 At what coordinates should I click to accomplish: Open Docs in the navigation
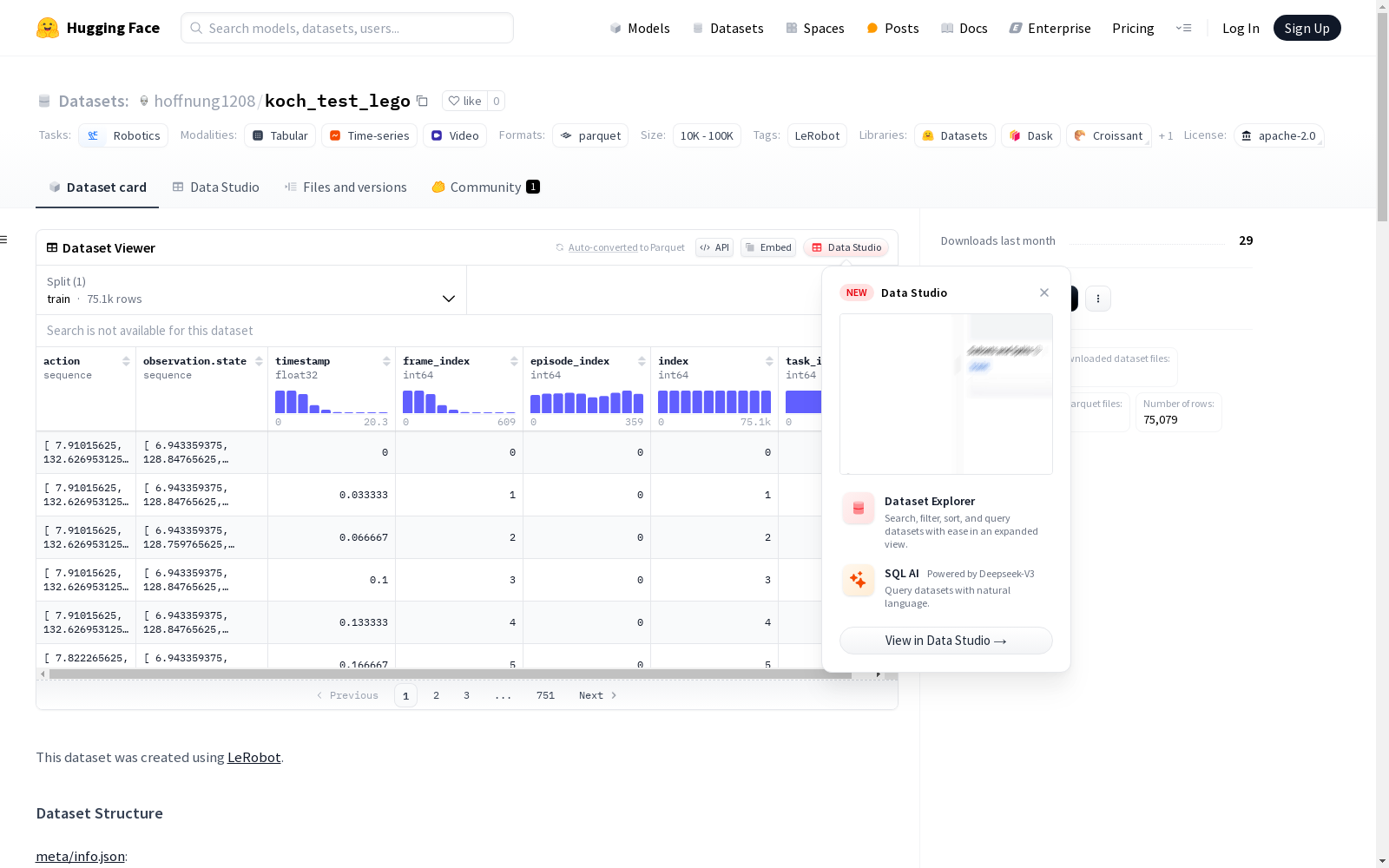click(964, 28)
